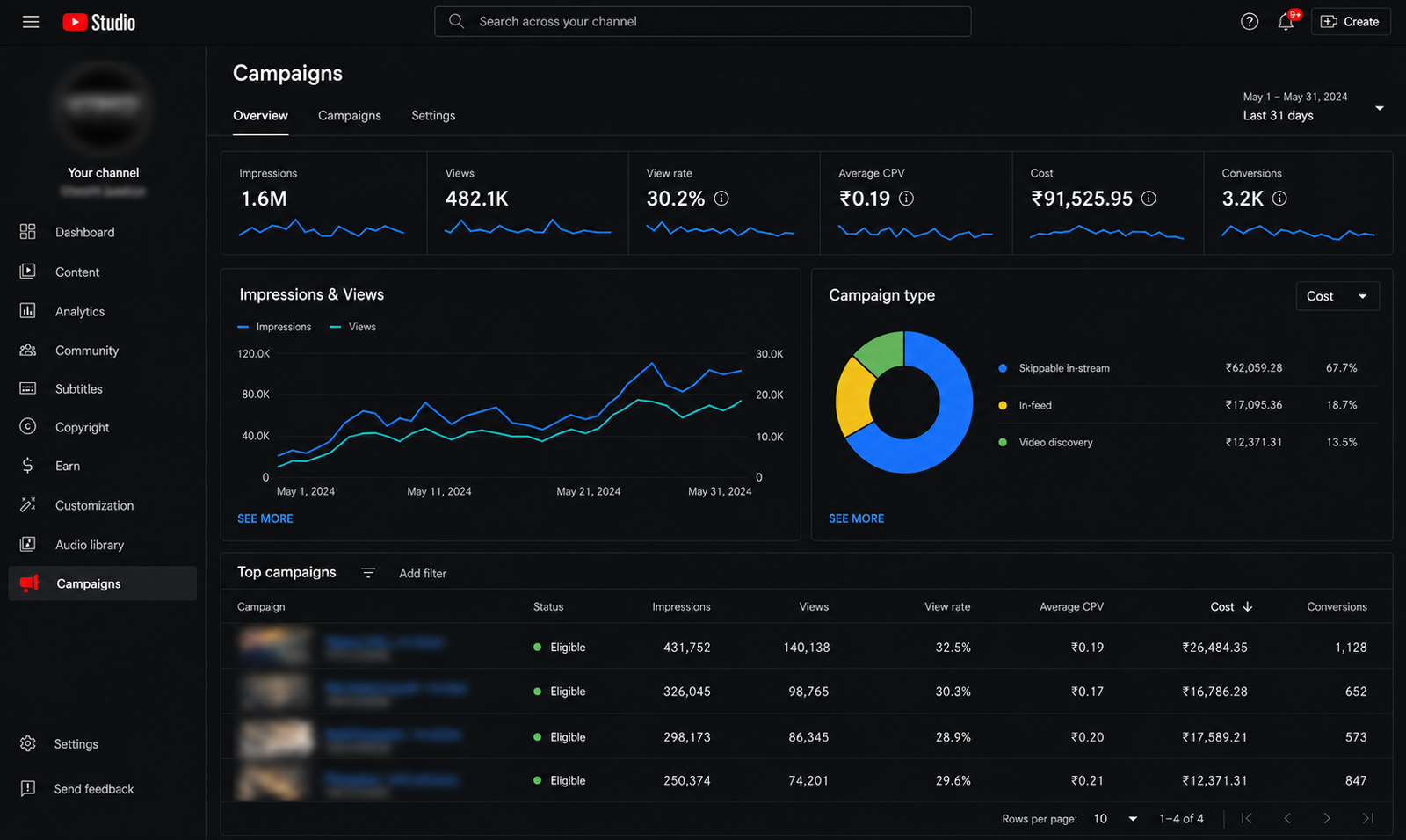Click the filter icon beside Top campaigns

click(368, 573)
